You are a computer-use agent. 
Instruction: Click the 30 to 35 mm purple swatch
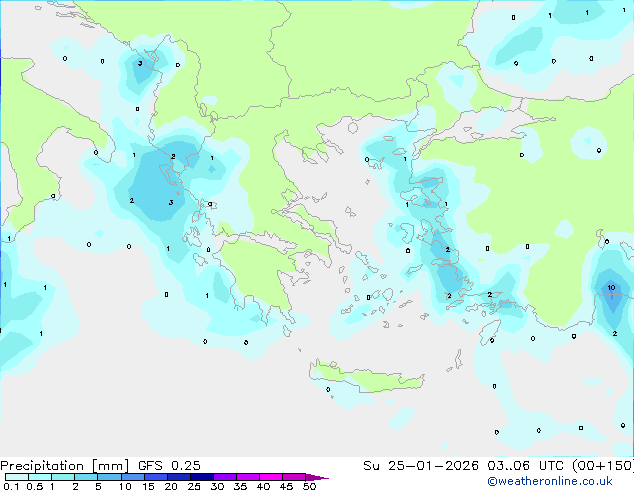tap(225, 477)
